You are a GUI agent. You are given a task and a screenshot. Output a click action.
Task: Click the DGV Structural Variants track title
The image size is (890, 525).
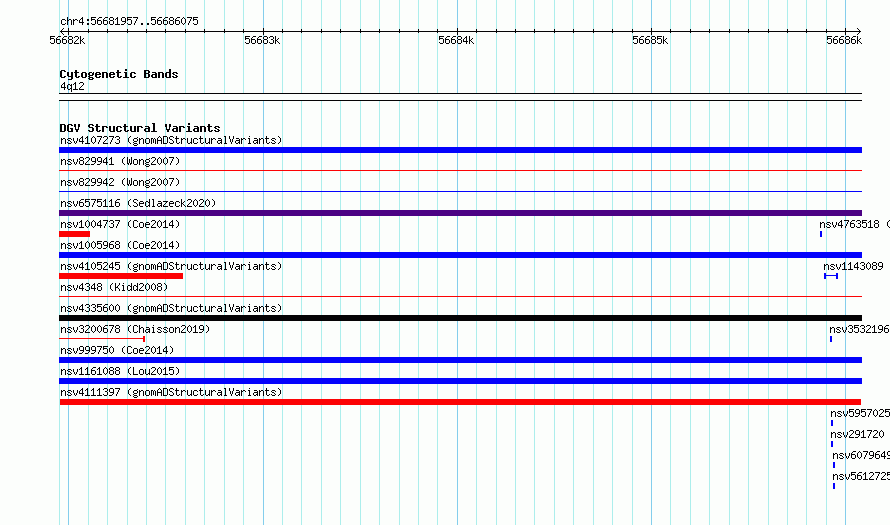140,128
